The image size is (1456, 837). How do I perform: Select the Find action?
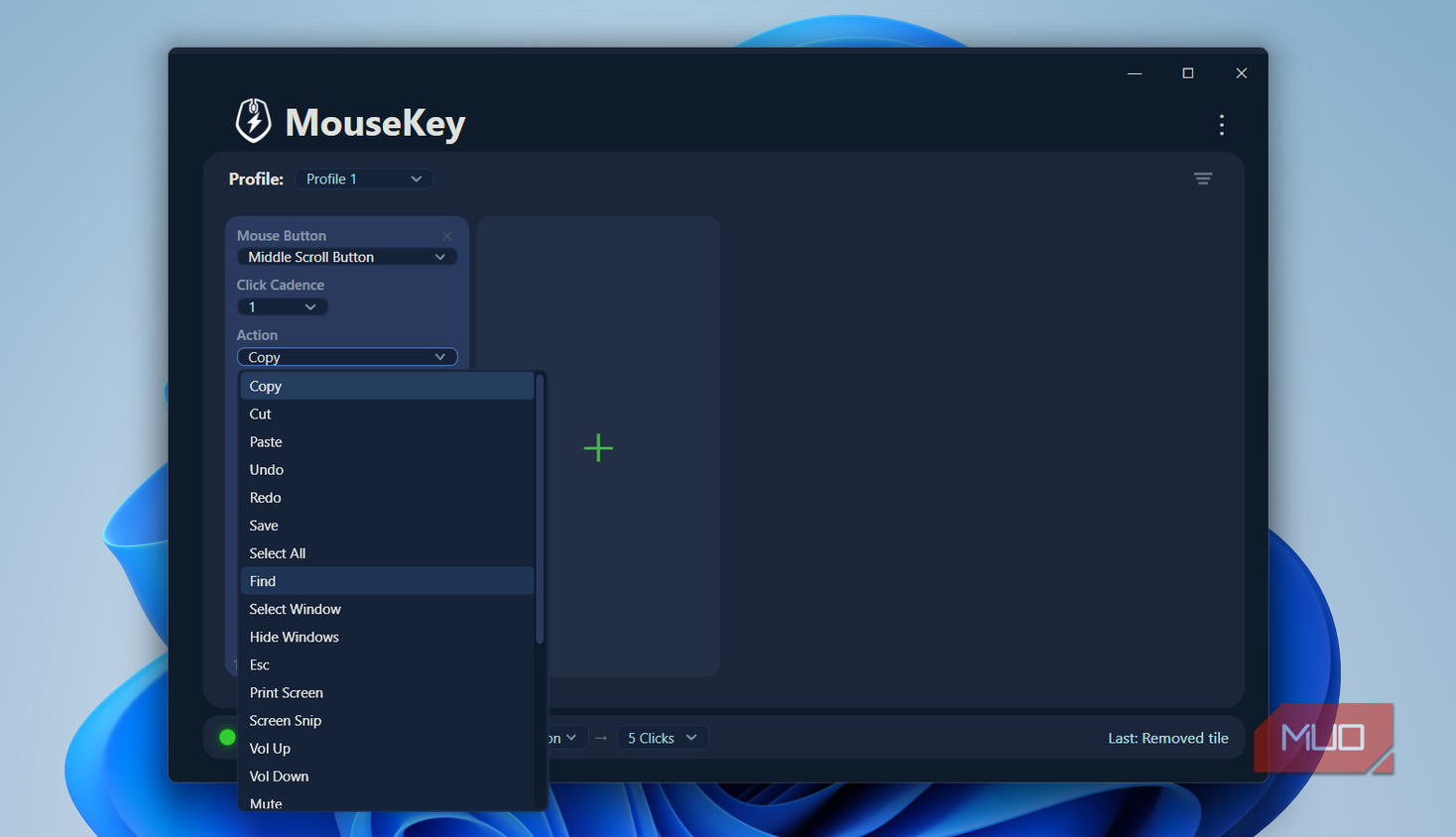tap(387, 580)
